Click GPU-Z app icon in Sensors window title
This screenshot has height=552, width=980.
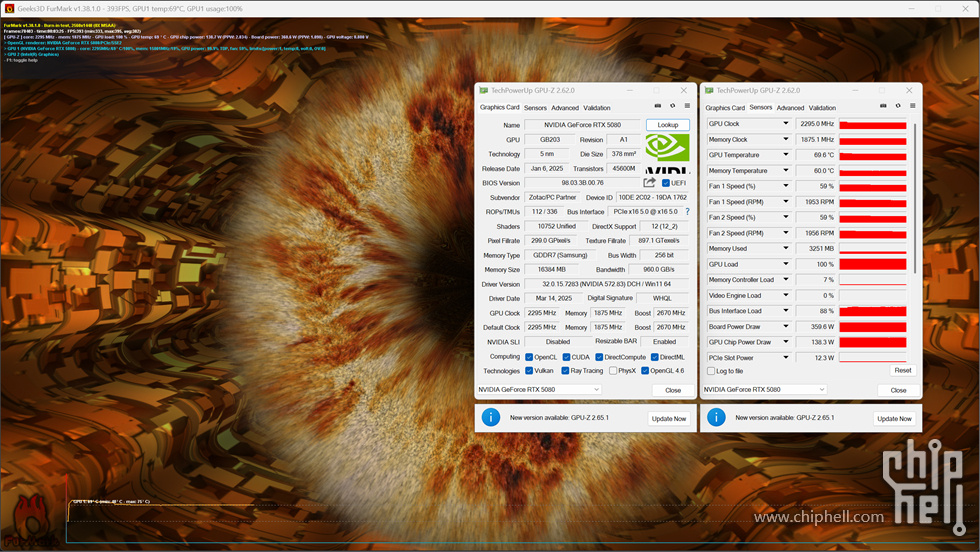point(709,91)
